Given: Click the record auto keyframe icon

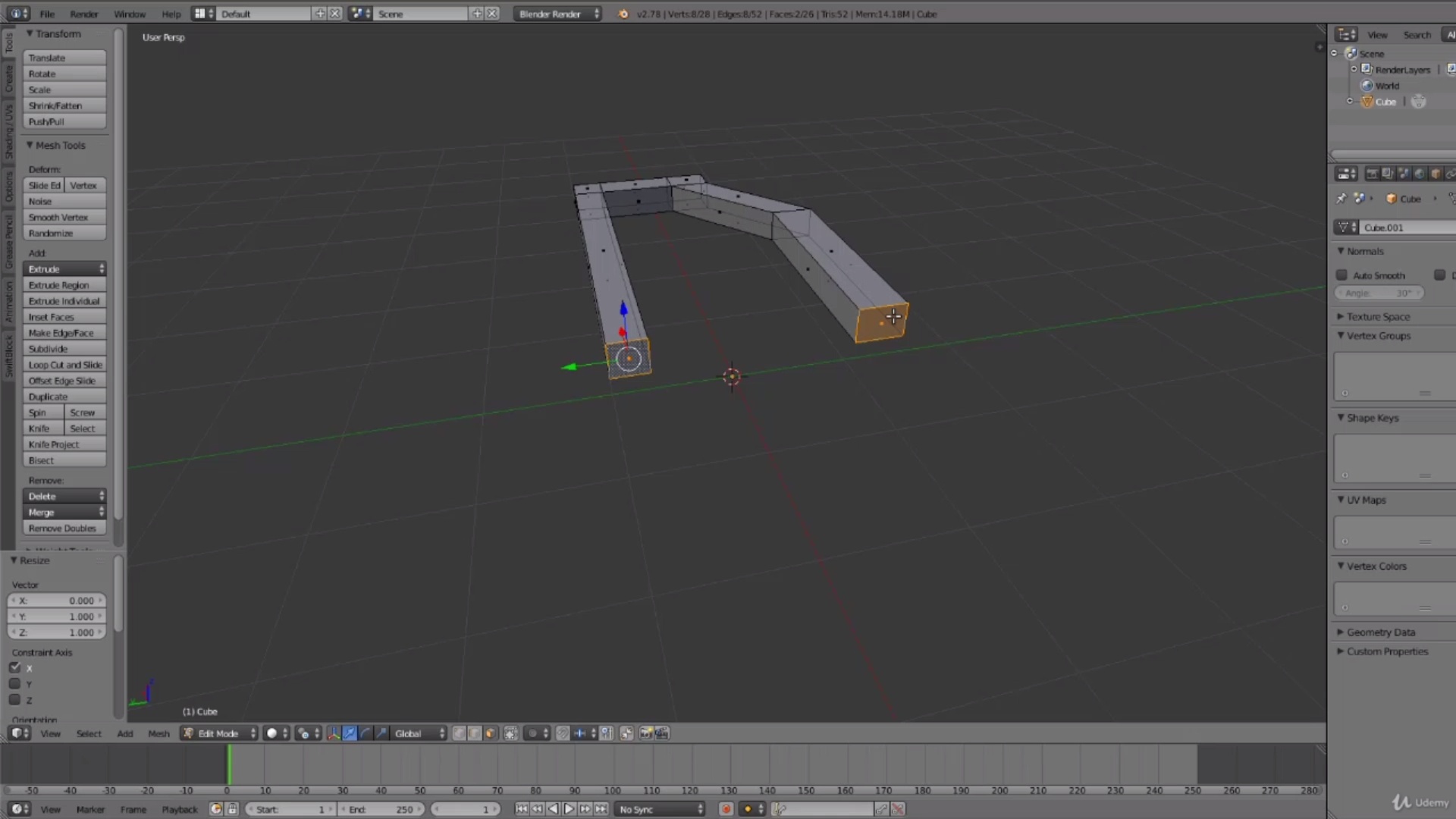Looking at the screenshot, I should click(x=726, y=809).
